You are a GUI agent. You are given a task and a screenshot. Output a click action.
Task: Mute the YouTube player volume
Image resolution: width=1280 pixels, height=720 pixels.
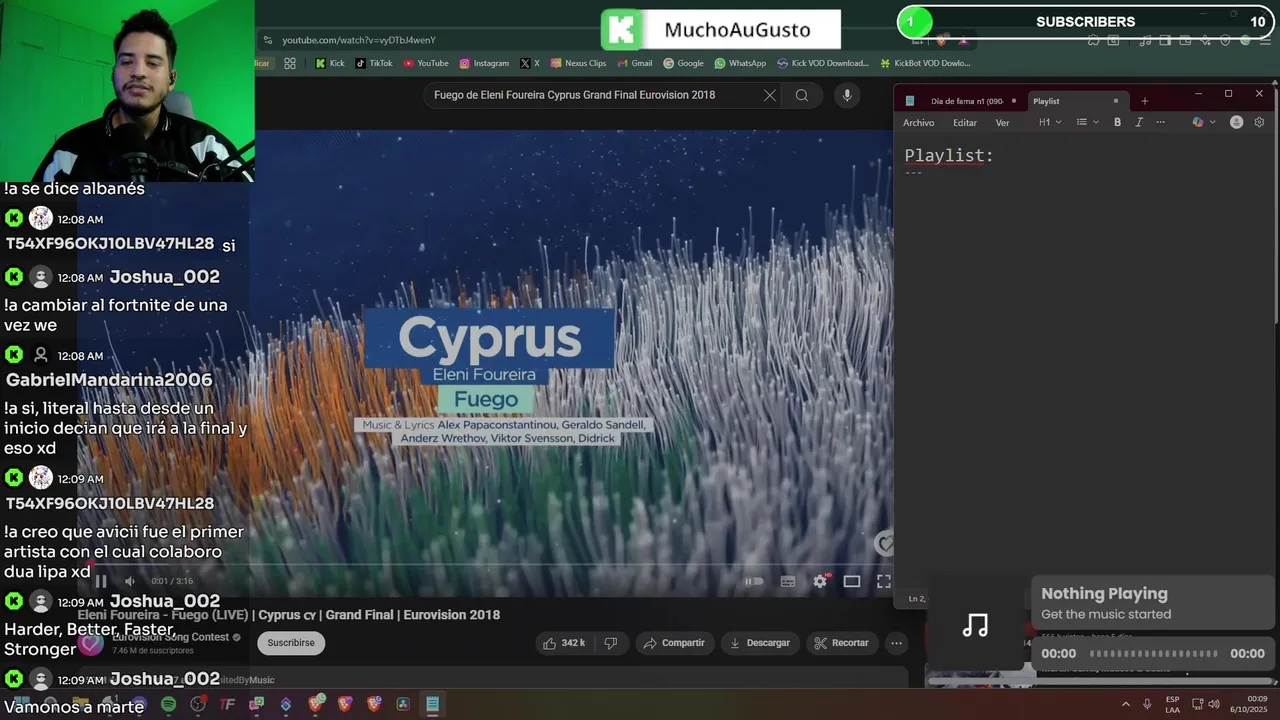(130, 581)
